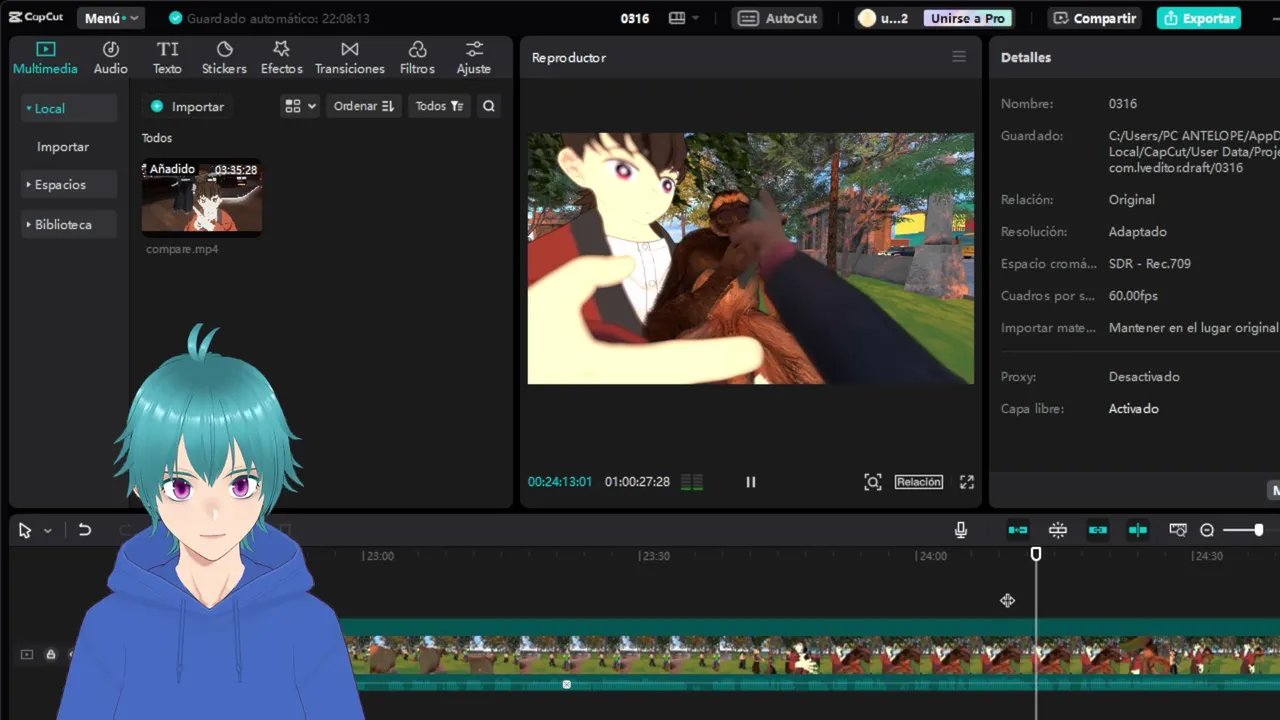Select the compare.mp4 thumbnail
Viewport: 1280px width, 720px height.
coord(201,197)
